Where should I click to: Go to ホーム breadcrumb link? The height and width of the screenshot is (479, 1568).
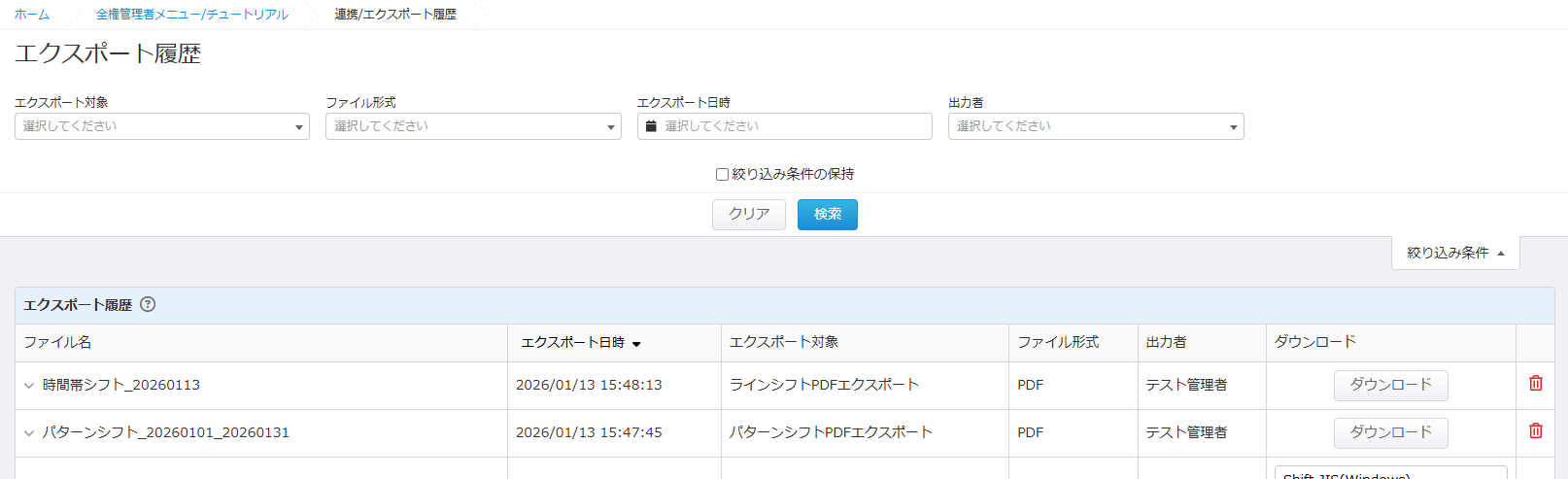pos(32,15)
